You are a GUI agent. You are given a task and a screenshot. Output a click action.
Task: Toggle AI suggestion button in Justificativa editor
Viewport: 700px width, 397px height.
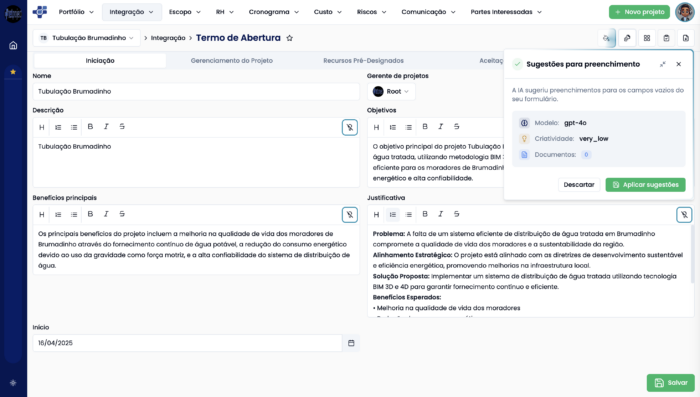(x=684, y=215)
